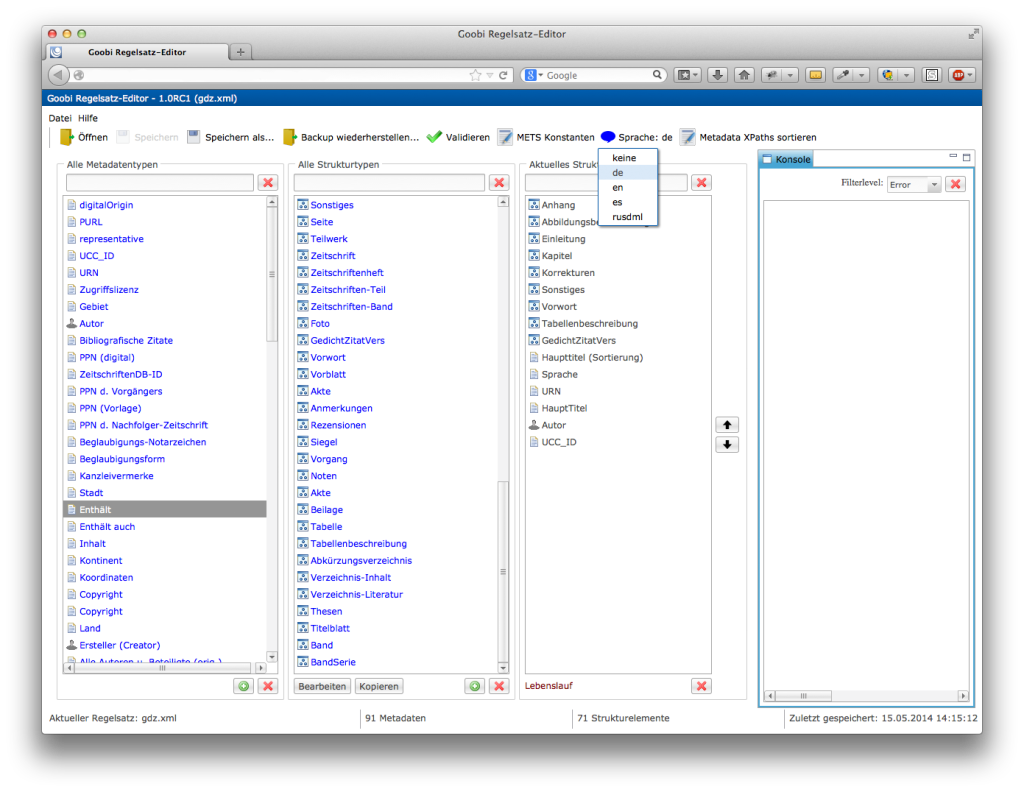Click the Validieren green checkmark

(x=434, y=137)
